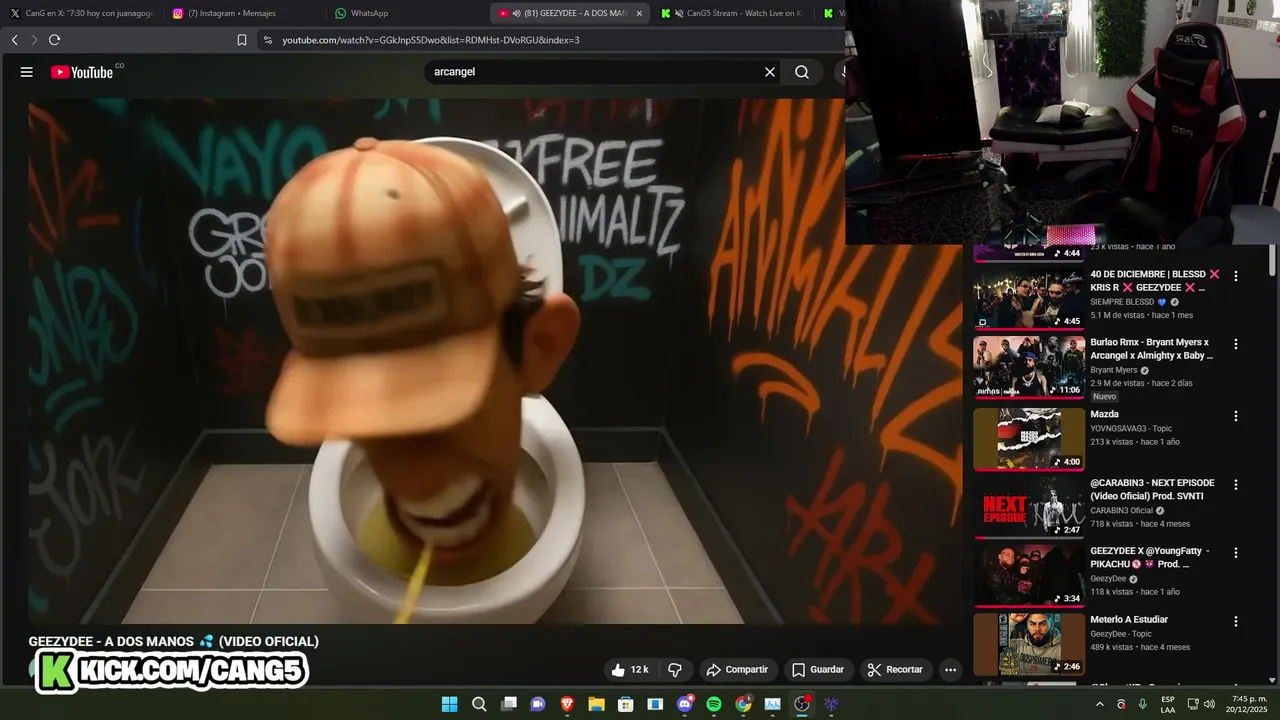View site information icon in address bar

pos(267,40)
